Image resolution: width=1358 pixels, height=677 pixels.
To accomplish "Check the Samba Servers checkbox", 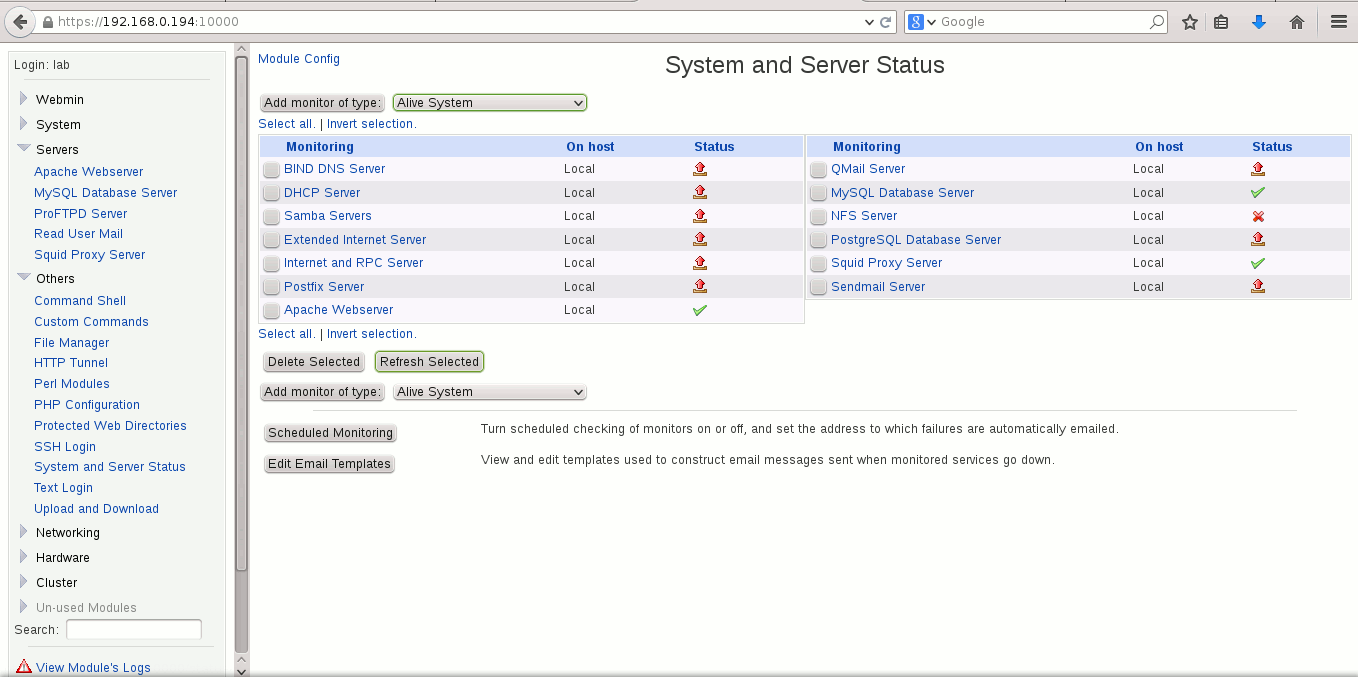I will 271,217.
